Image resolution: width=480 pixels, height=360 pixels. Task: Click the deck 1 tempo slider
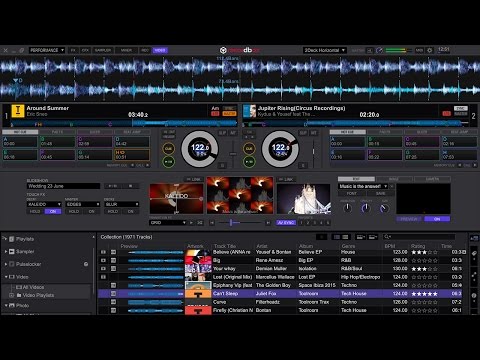click(x=233, y=154)
